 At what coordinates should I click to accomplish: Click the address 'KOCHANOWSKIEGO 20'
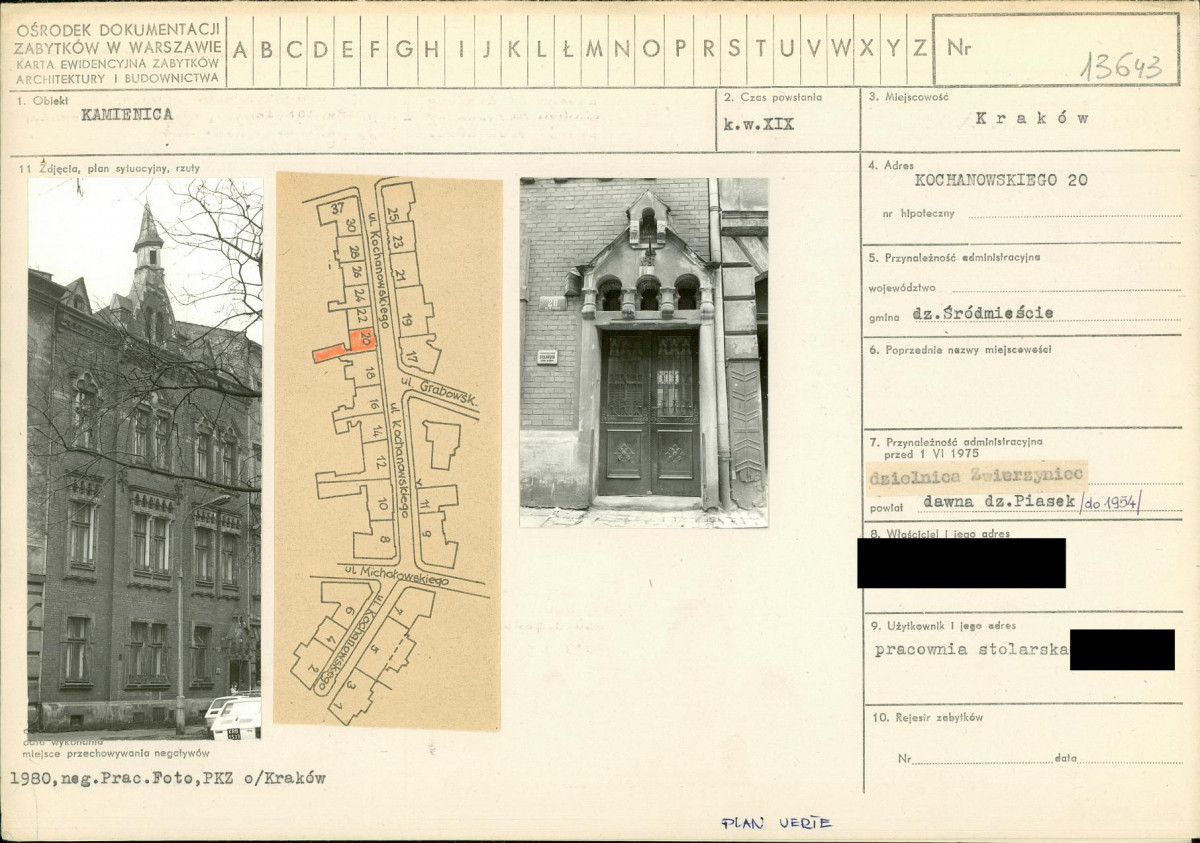[1001, 180]
